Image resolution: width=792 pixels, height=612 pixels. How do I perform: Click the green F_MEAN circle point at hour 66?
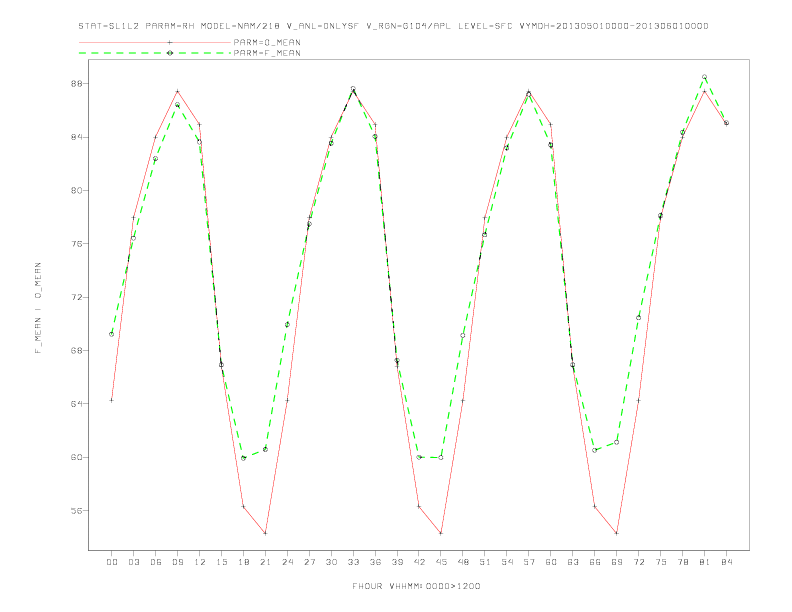pos(595,450)
